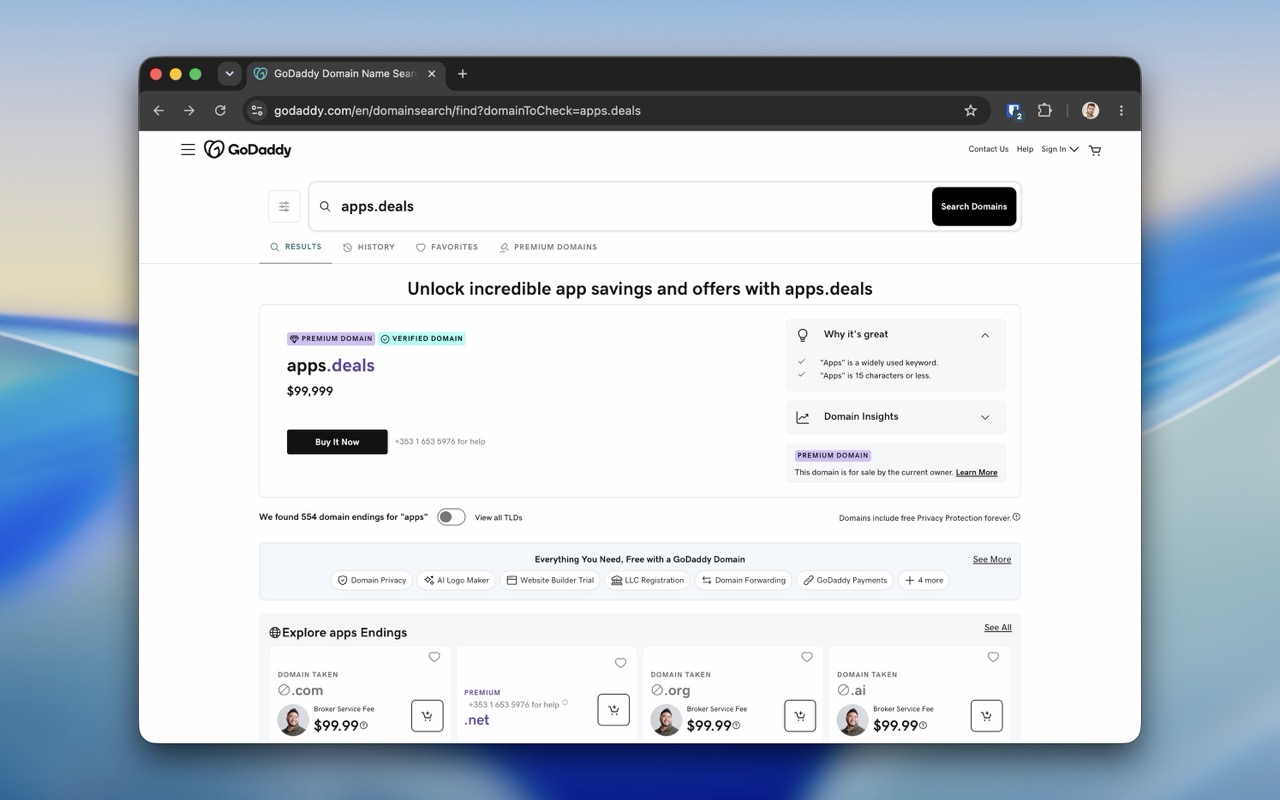The height and width of the screenshot is (800, 1280).
Task: Expand the Domain Insights section
Action: pyautogui.click(x=896, y=417)
